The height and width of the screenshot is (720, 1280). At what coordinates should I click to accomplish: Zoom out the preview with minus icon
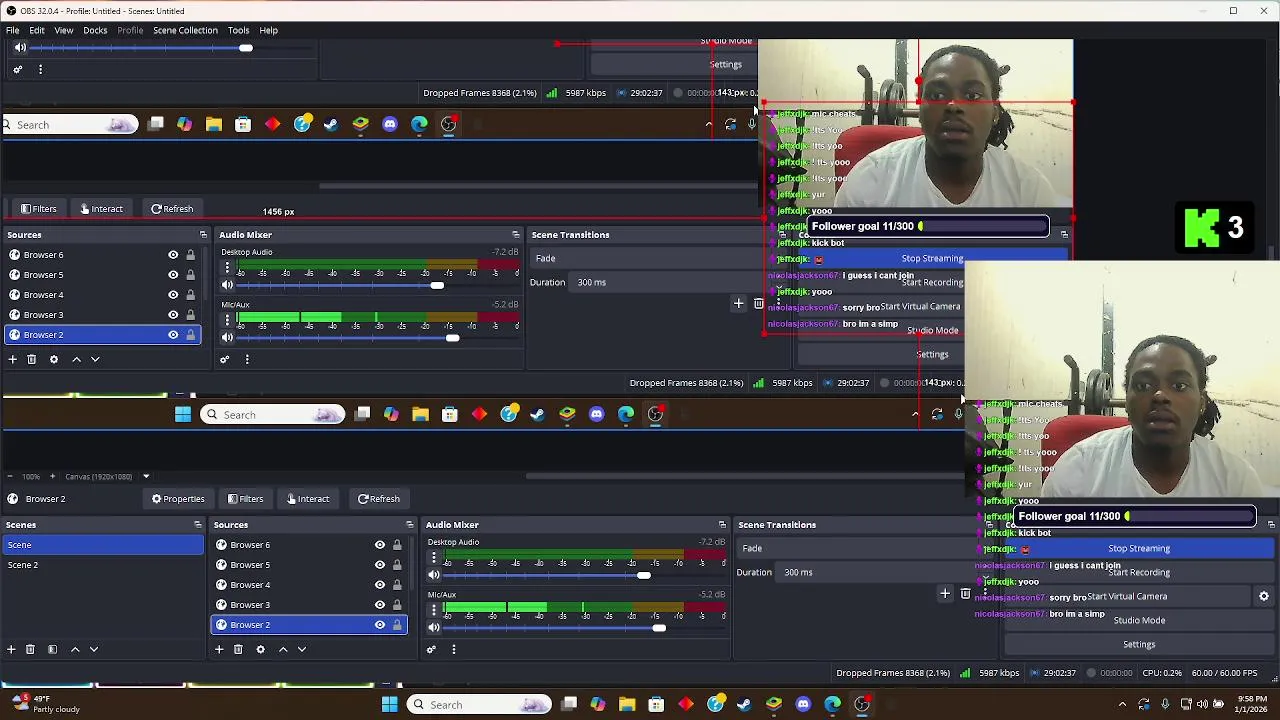(x=10, y=476)
